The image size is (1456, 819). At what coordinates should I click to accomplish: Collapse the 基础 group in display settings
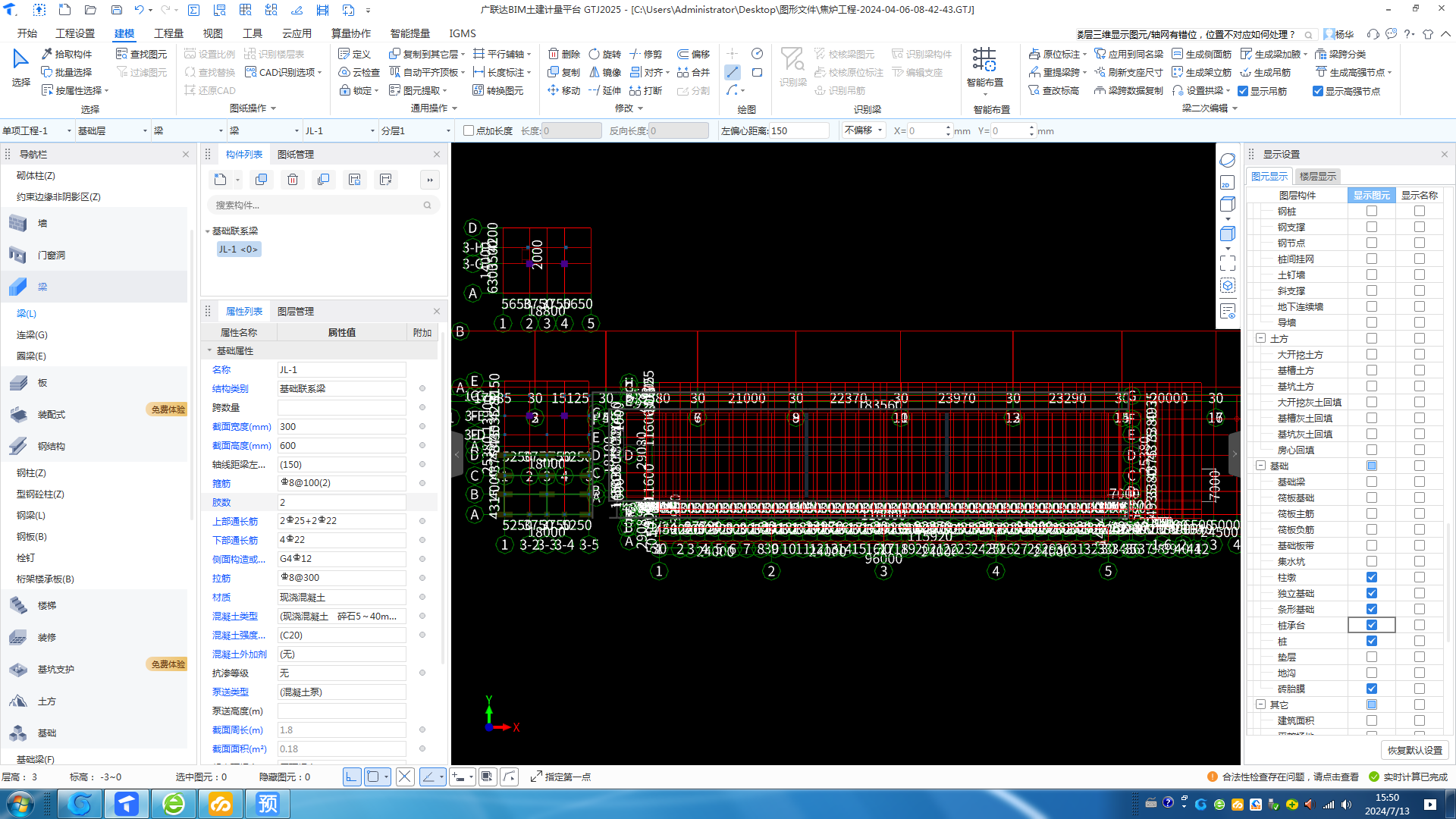(1260, 466)
